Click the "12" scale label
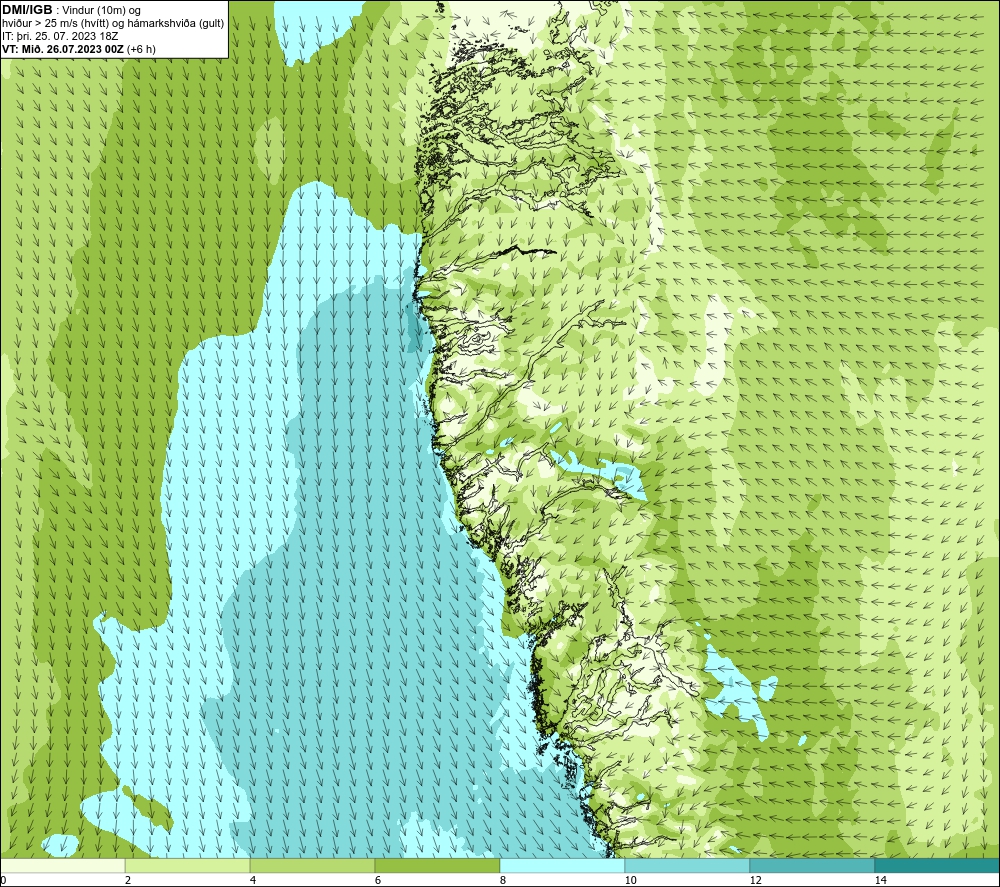 tap(755, 880)
